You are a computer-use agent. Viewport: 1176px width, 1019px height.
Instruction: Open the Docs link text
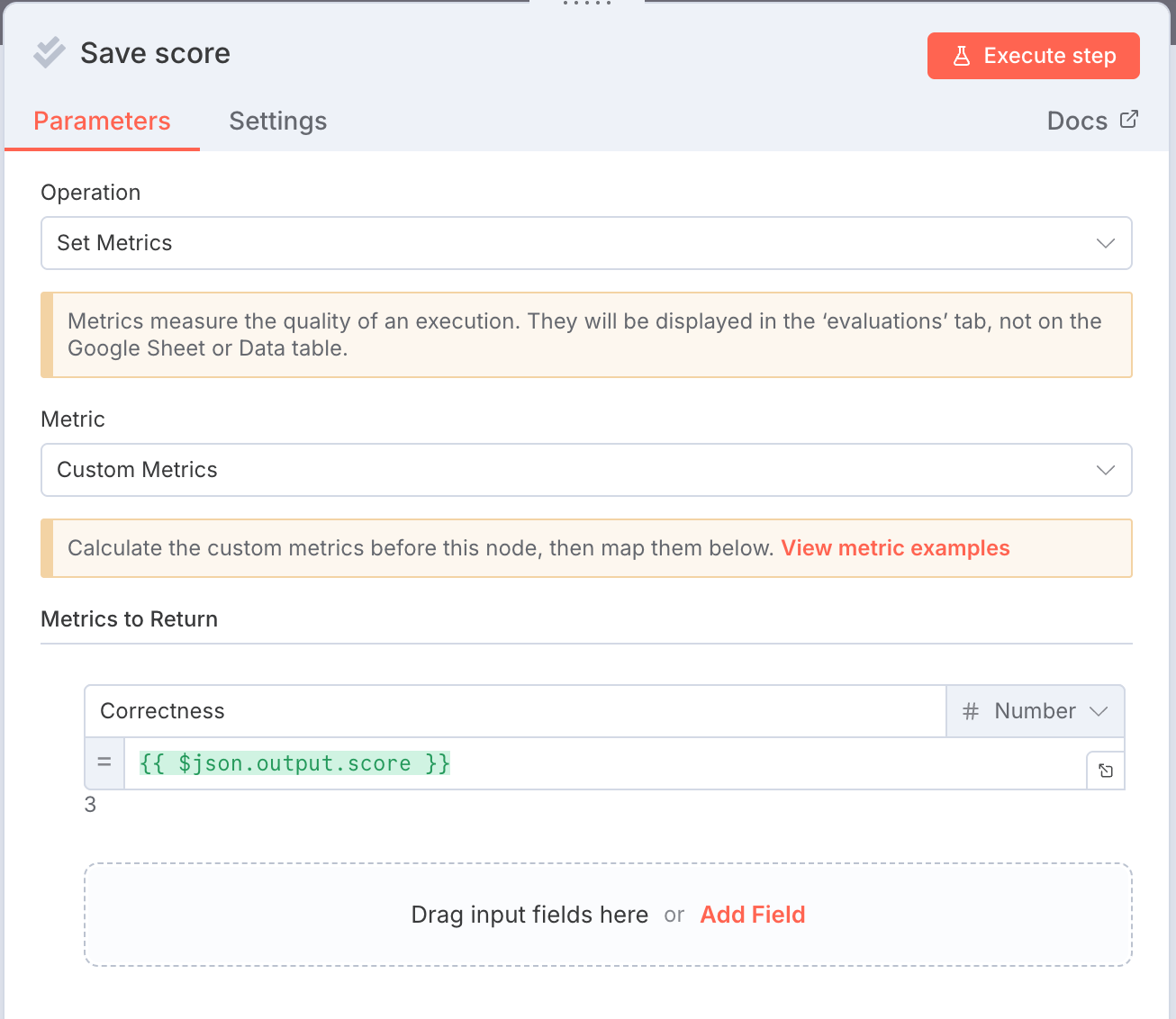tap(1077, 122)
